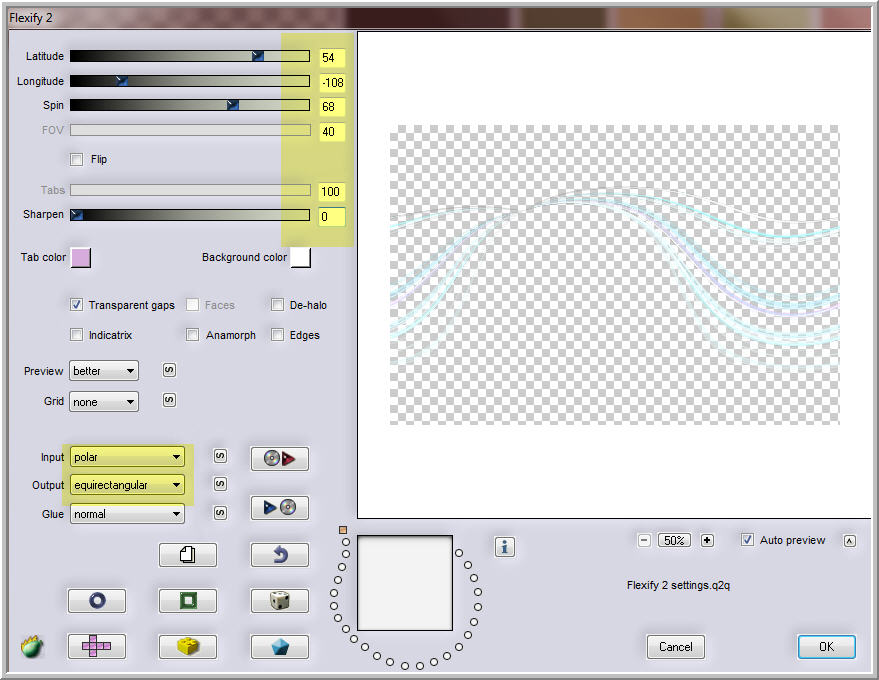This screenshot has width=879, height=680.
Task: Click the Flexify 2 settings.q2q text
Action: point(678,585)
